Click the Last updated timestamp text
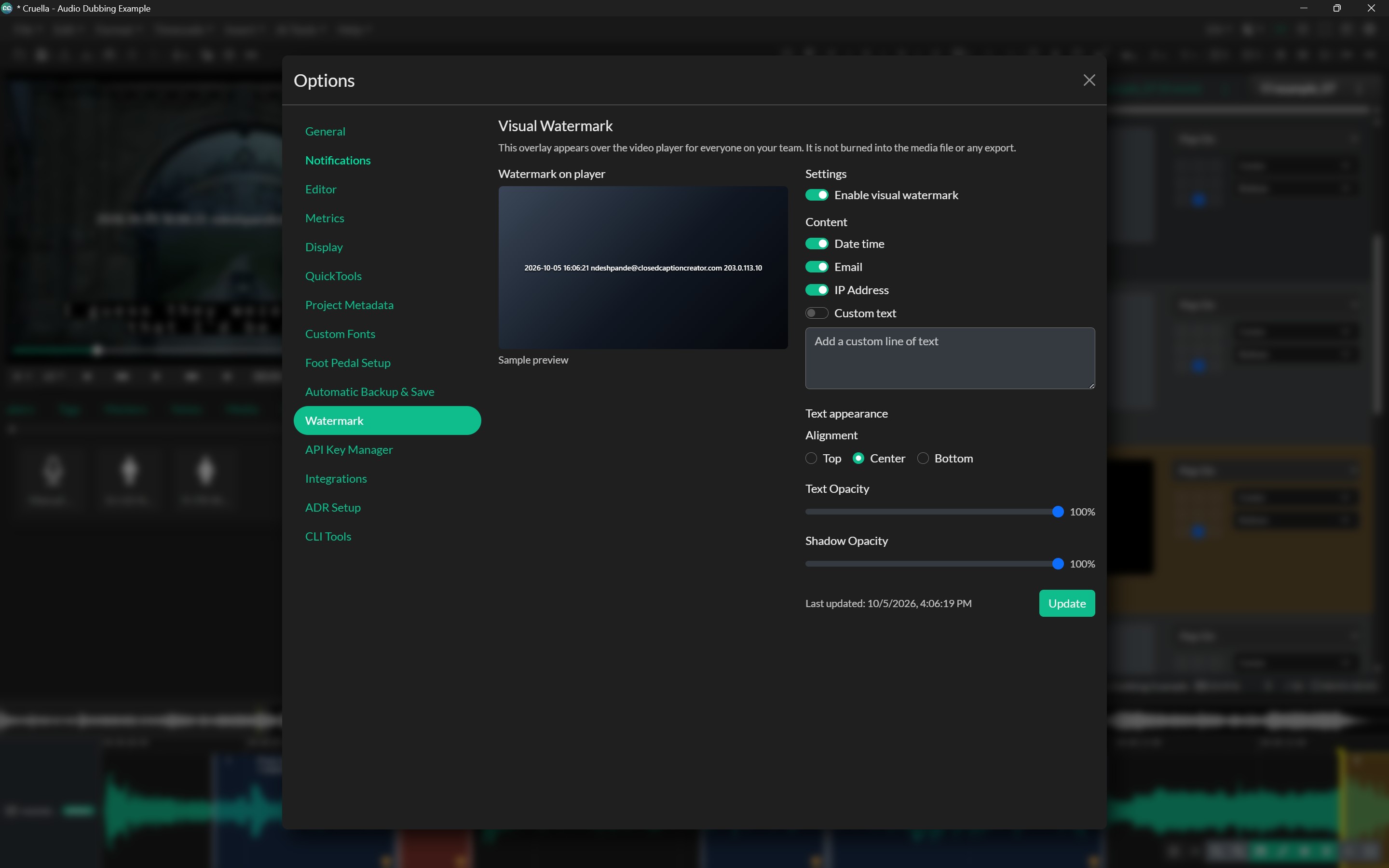The width and height of the screenshot is (1389, 868). click(x=888, y=603)
